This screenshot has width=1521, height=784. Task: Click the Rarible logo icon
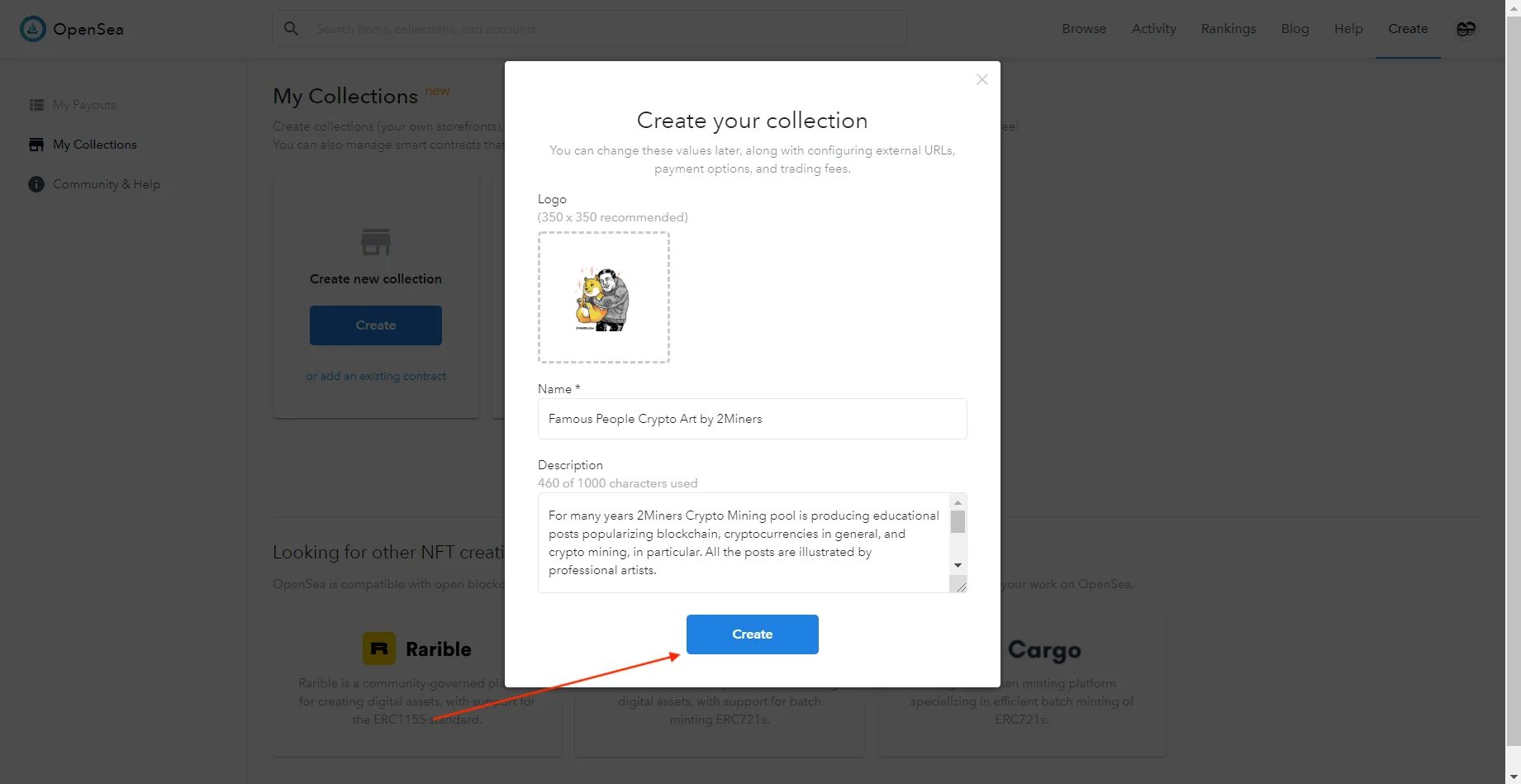pos(379,649)
